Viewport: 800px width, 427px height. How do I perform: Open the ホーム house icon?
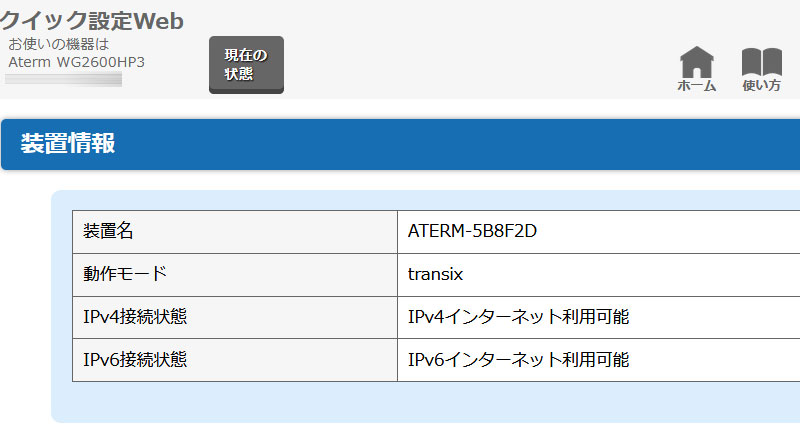point(696,62)
